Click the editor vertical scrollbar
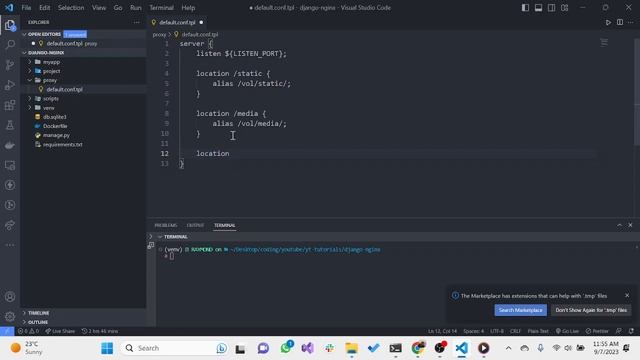Viewport: 640px width, 360px height. 637,92
